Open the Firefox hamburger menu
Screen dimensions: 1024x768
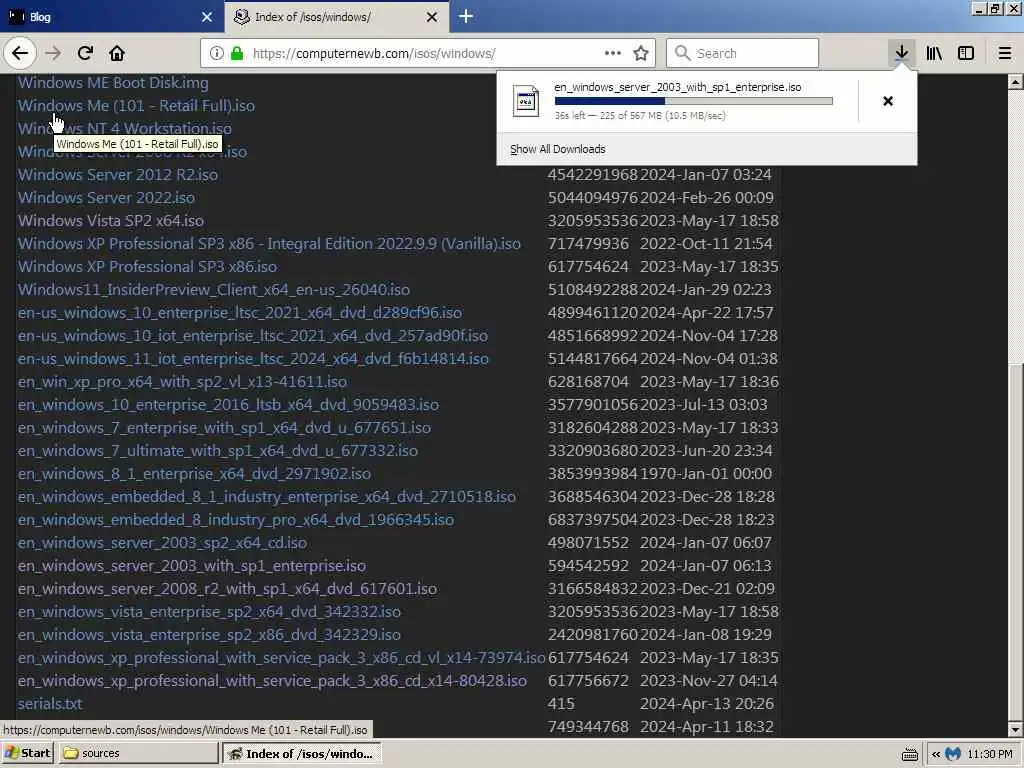[1005, 53]
